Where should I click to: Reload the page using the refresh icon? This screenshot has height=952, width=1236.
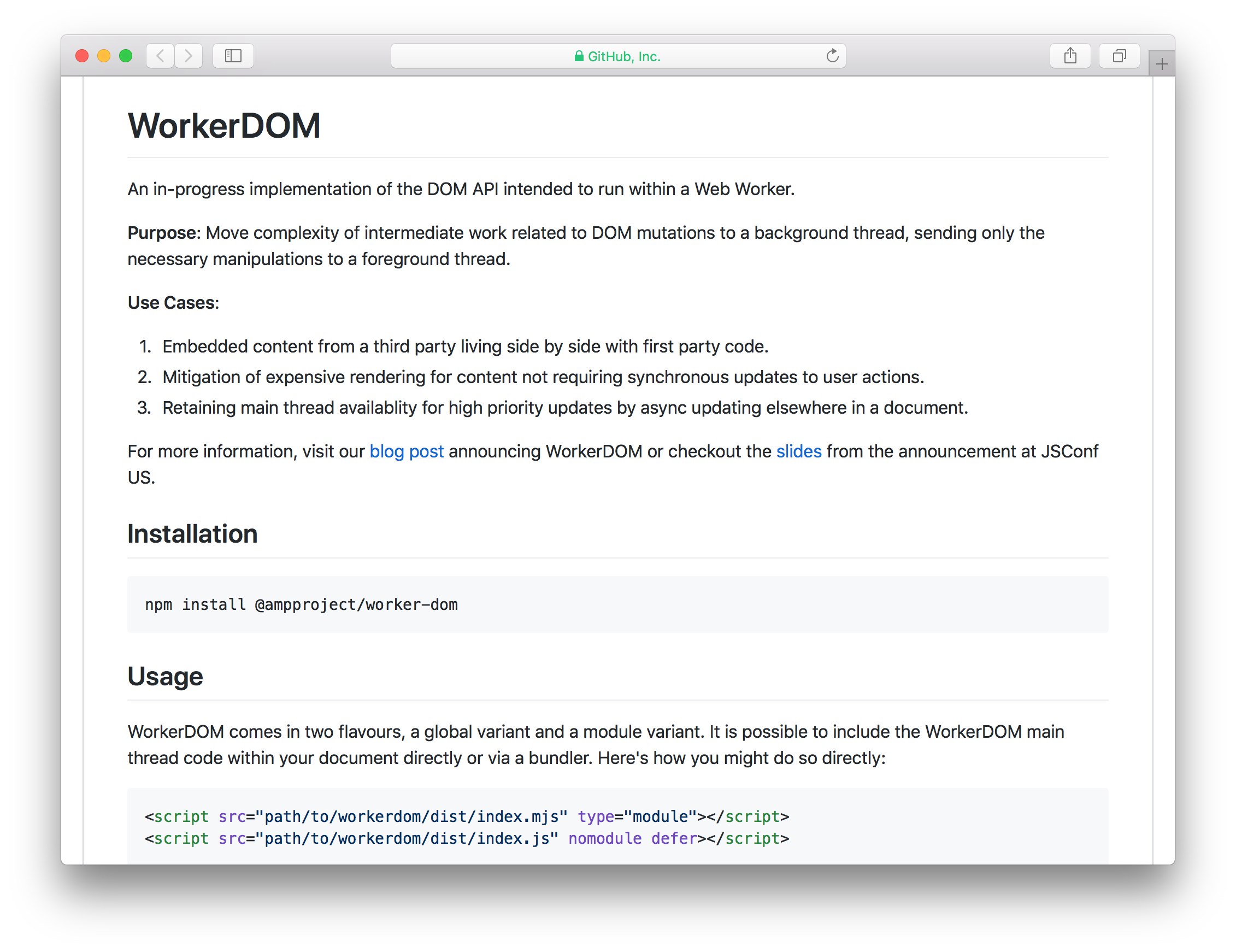tap(832, 55)
